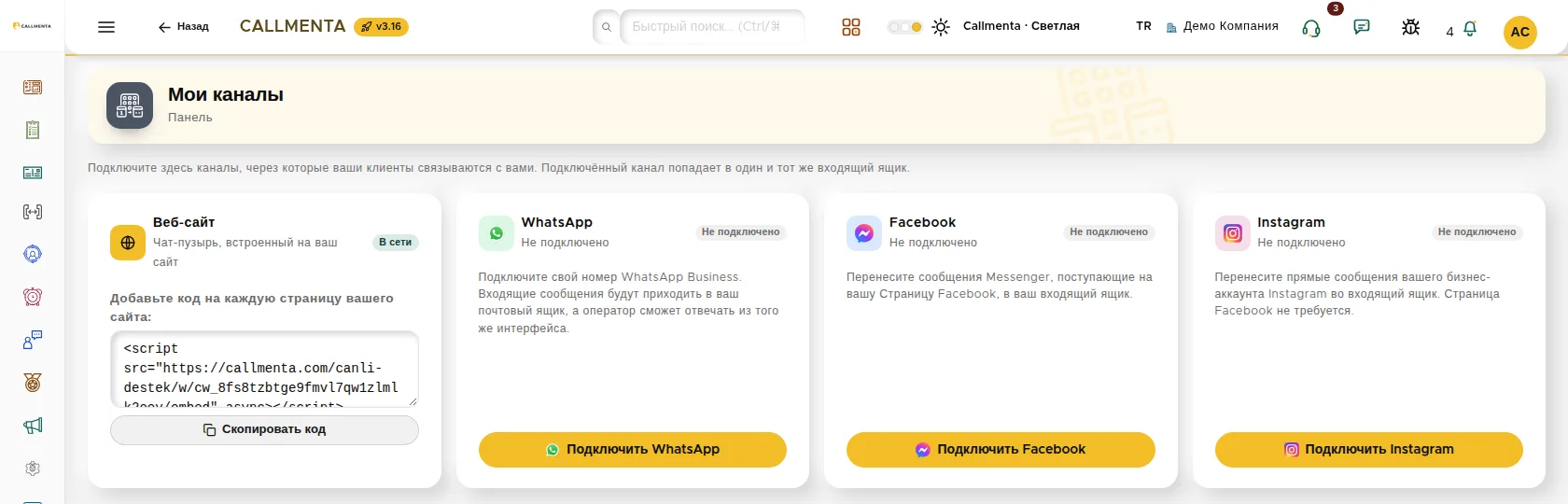
Task: Open the person-with-chat sidebar icon
Action: click(33, 340)
